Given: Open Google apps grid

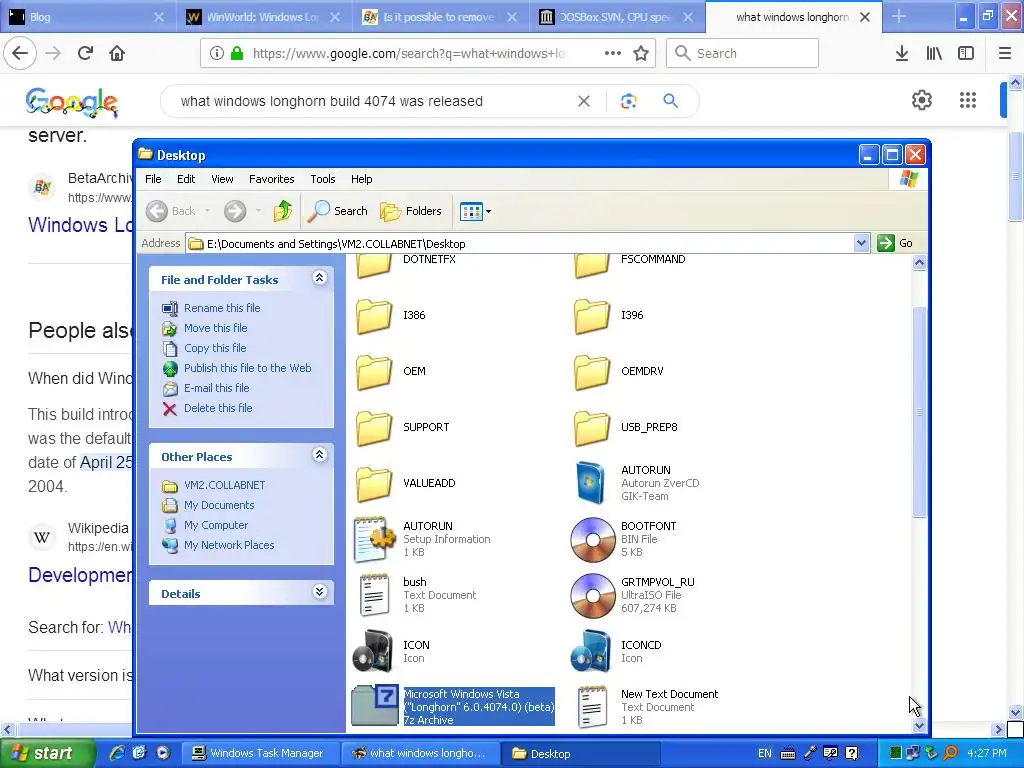Looking at the screenshot, I should (x=968, y=100).
